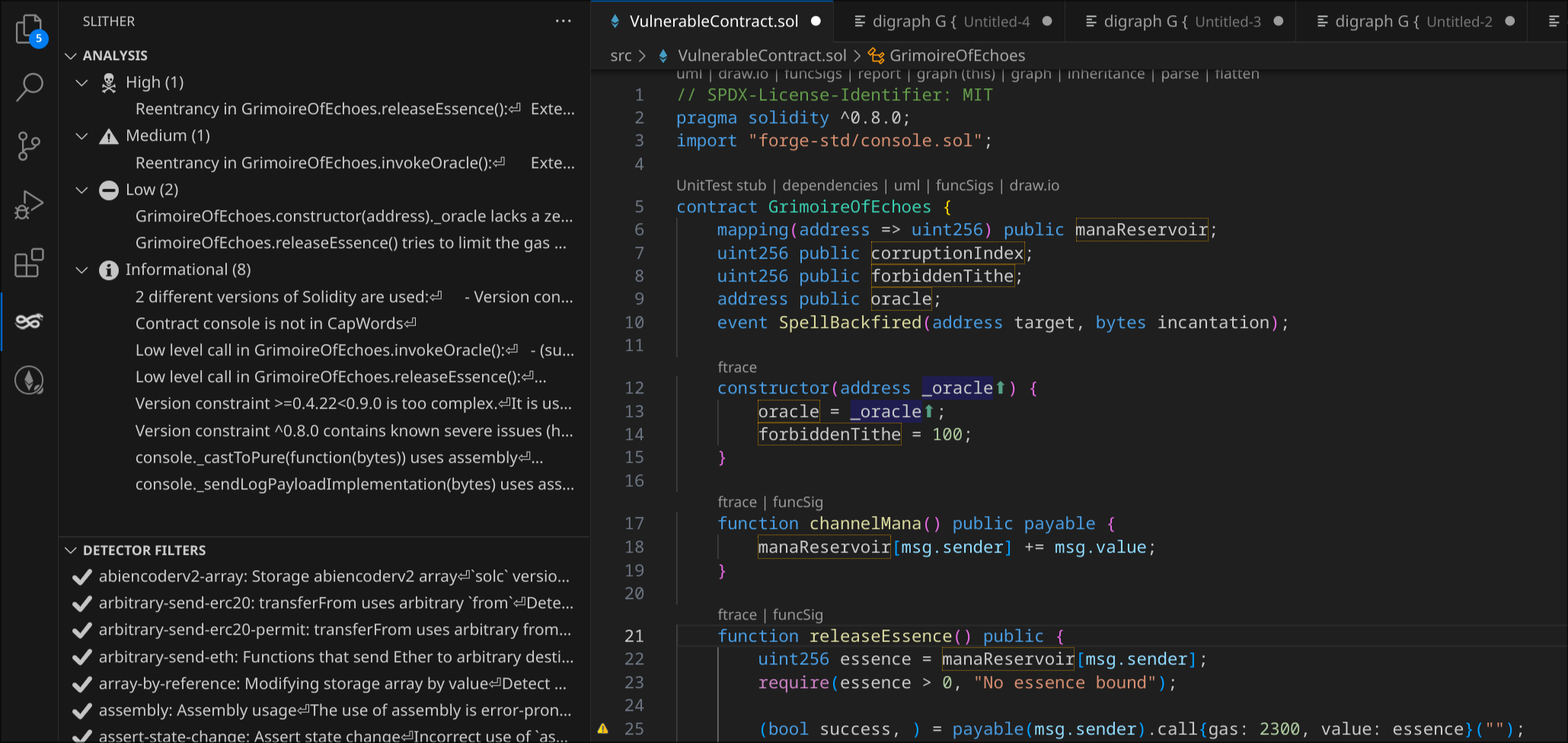Image resolution: width=1568 pixels, height=743 pixels.
Task: Open the Slither panel more actions menu
Action: [x=563, y=21]
